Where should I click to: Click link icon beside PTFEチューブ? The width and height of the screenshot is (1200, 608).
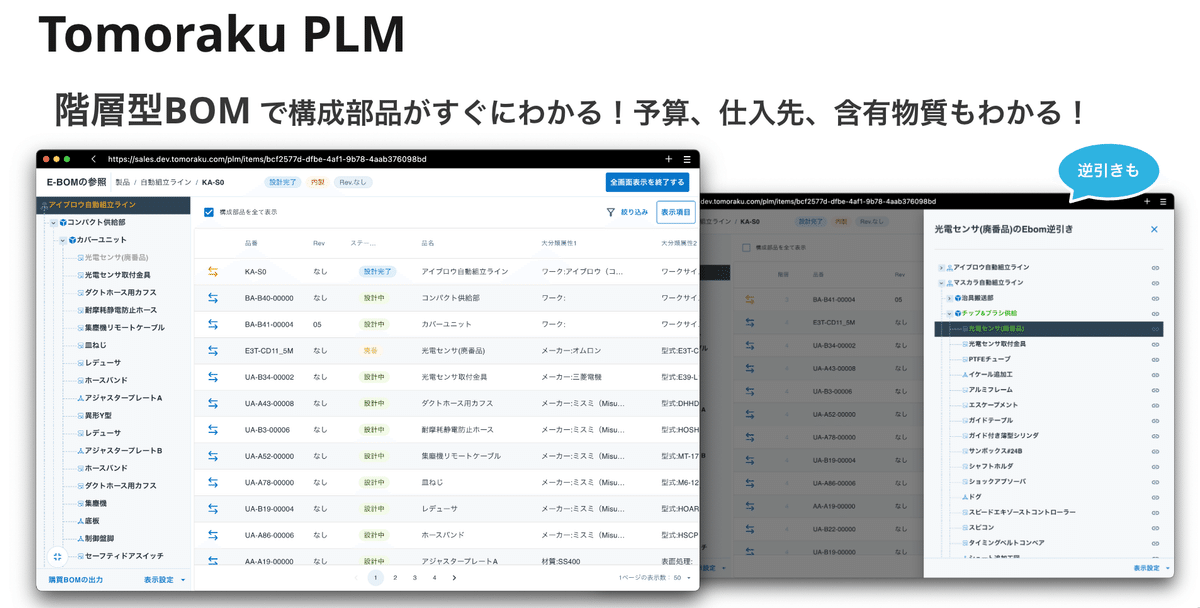click(x=1155, y=359)
